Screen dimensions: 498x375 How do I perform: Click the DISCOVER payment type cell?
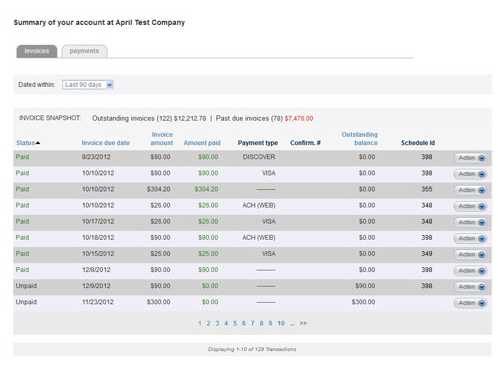tap(259, 157)
